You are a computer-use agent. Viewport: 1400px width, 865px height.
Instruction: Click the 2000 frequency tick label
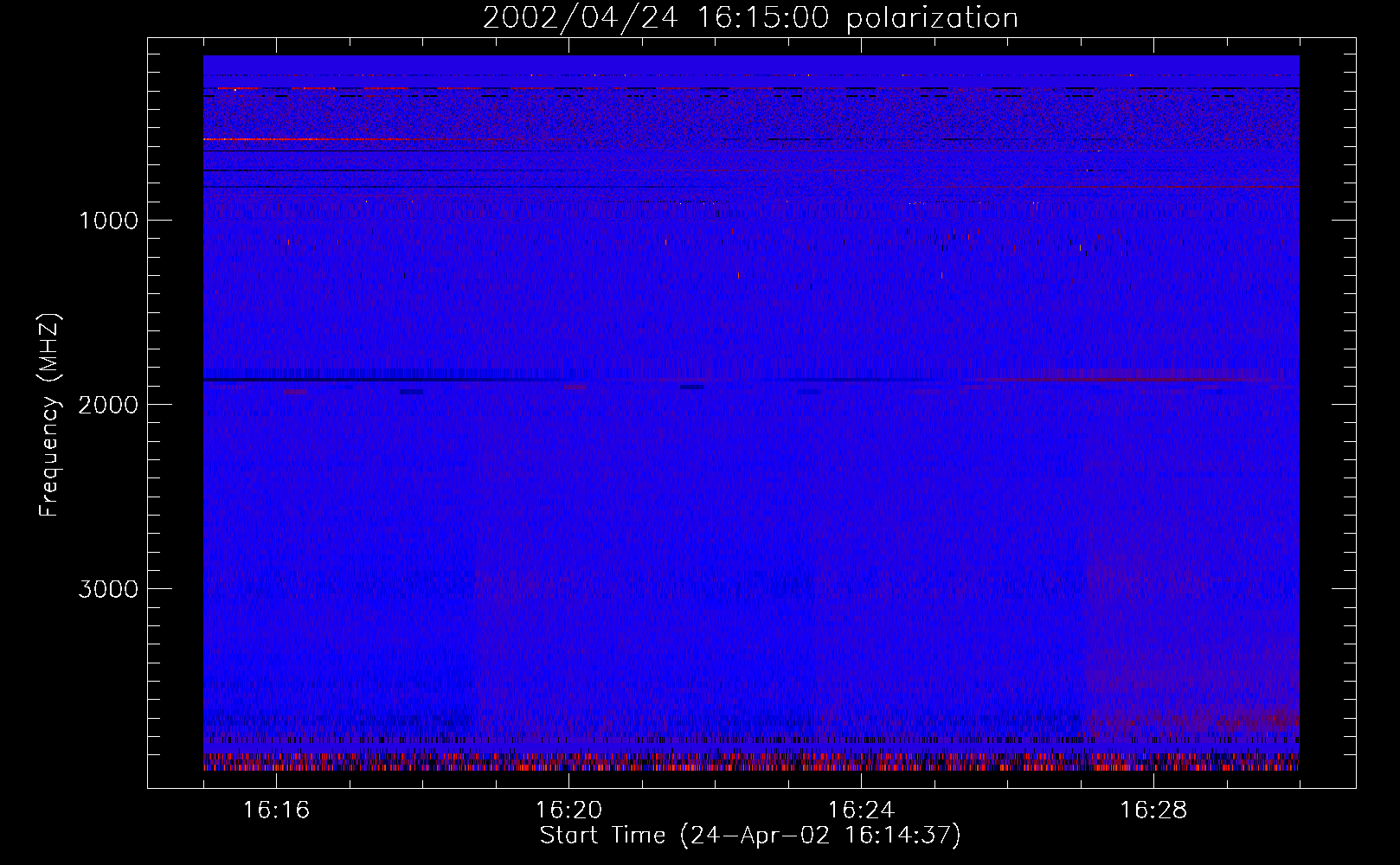tap(108, 405)
